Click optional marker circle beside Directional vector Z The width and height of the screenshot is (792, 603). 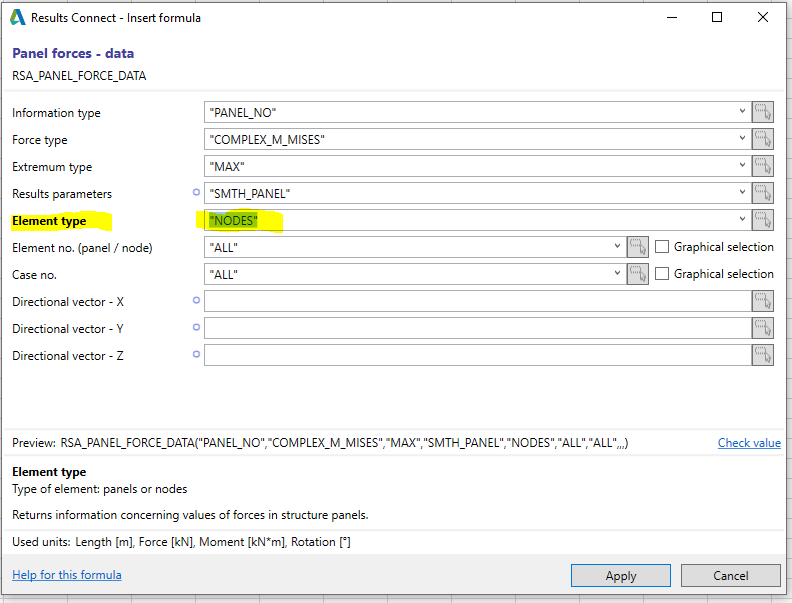(196, 354)
